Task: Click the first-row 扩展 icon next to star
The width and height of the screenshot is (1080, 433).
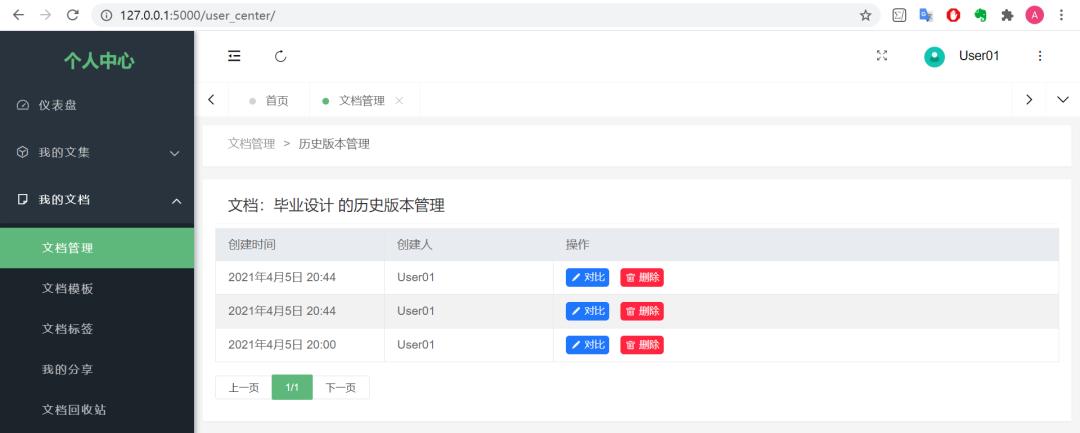Action: click(900, 15)
